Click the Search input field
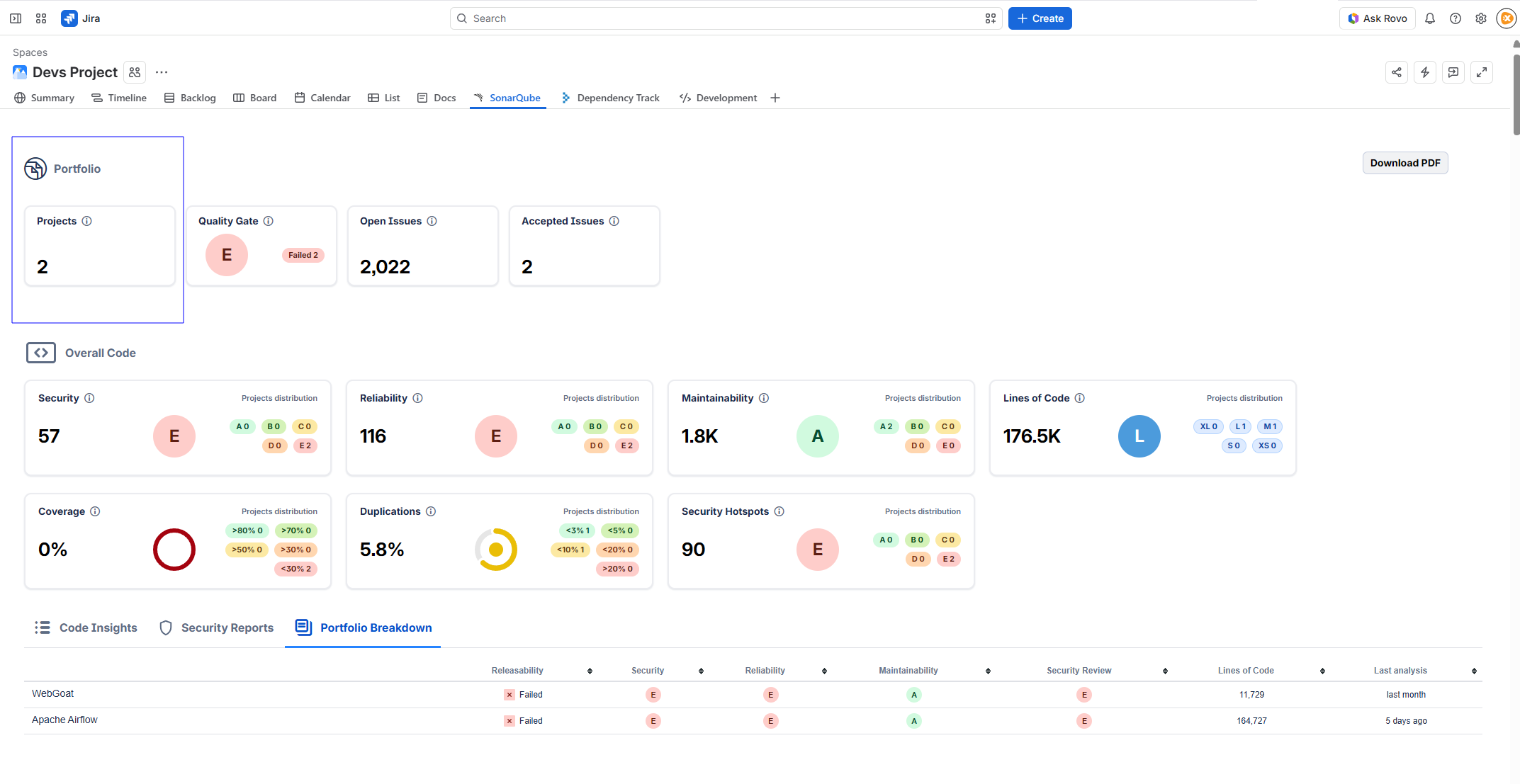 (726, 18)
